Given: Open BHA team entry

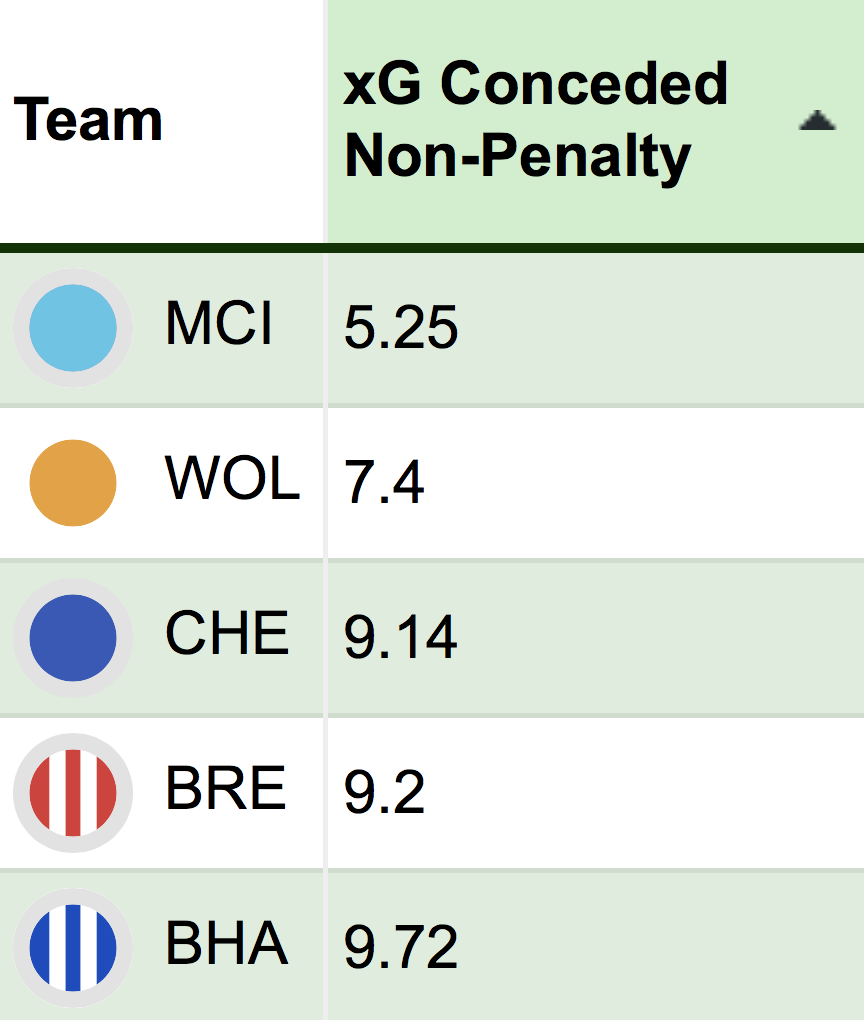Looking at the screenshot, I should click(226, 943).
